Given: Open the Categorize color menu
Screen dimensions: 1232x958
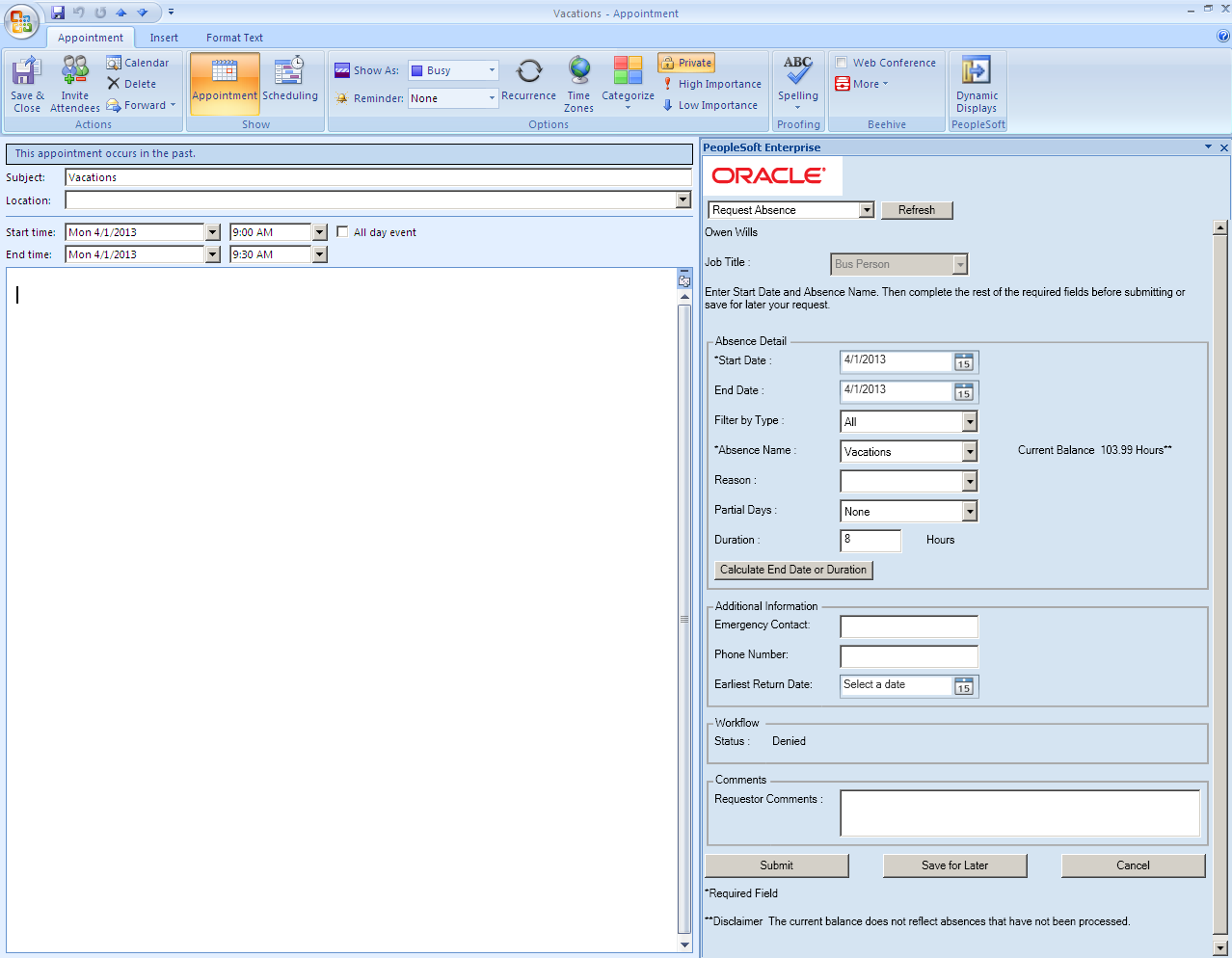Looking at the screenshot, I should tap(628, 84).
